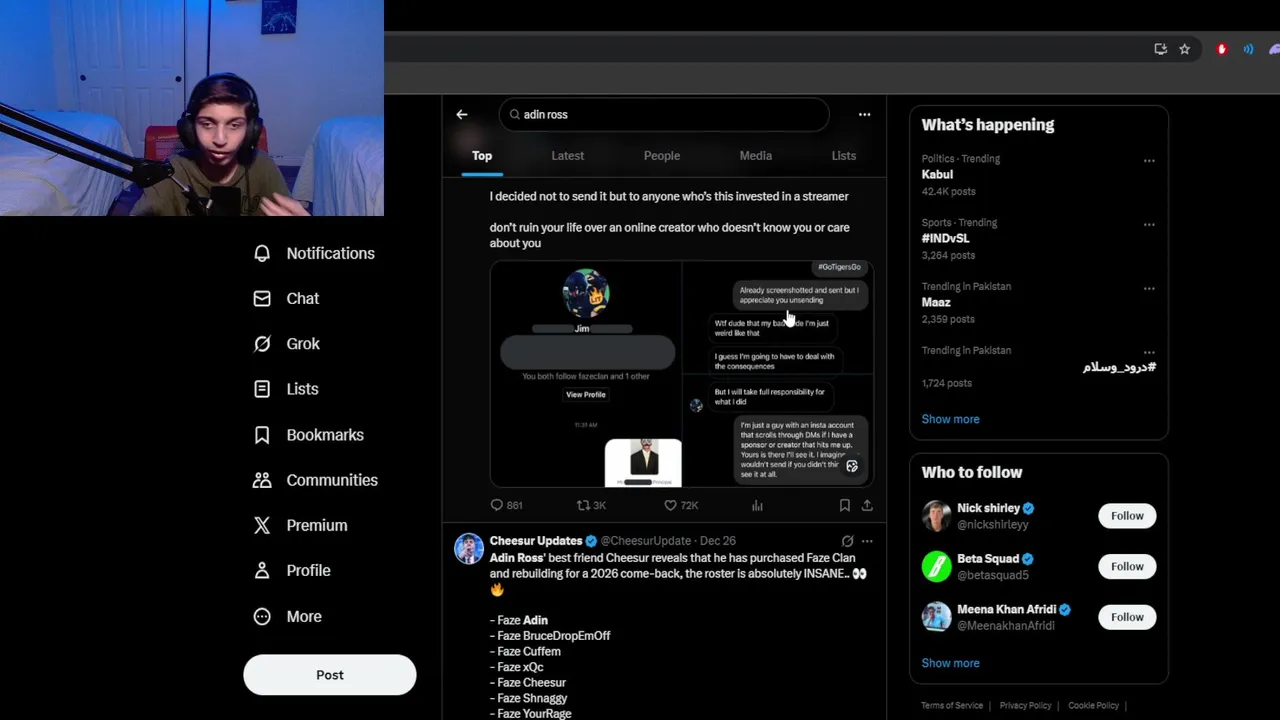Open DM conversation screenshot image
This screenshot has height=720, width=1280.
pyautogui.click(x=778, y=374)
